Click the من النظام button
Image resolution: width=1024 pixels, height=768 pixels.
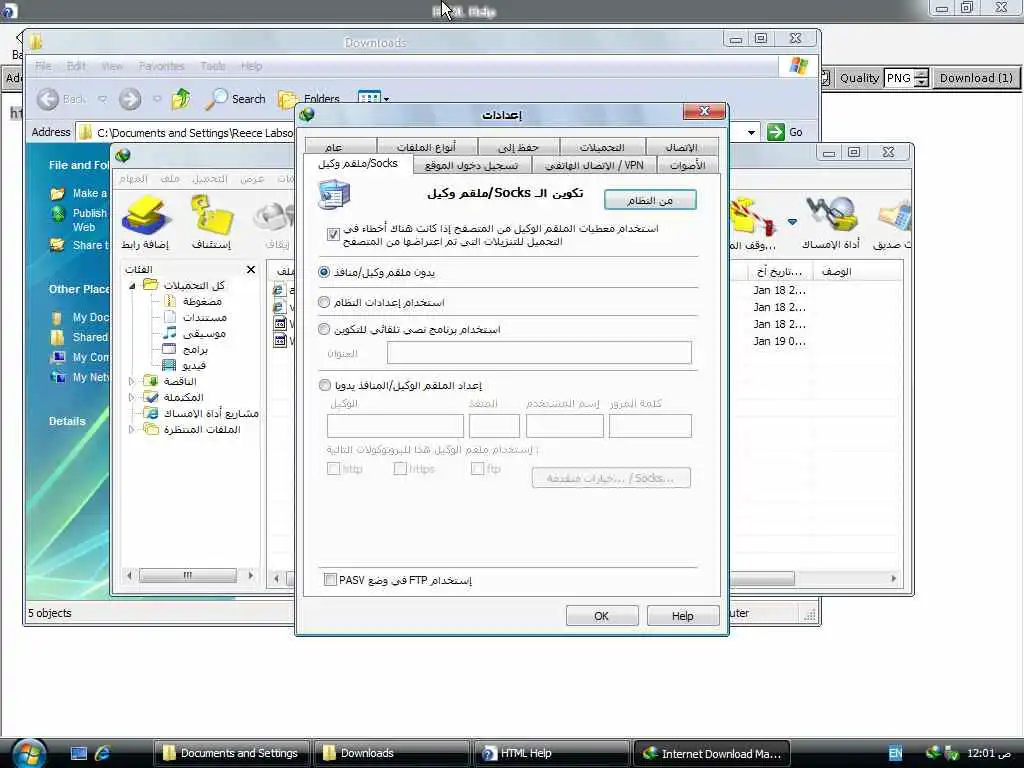tap(650, 200)
